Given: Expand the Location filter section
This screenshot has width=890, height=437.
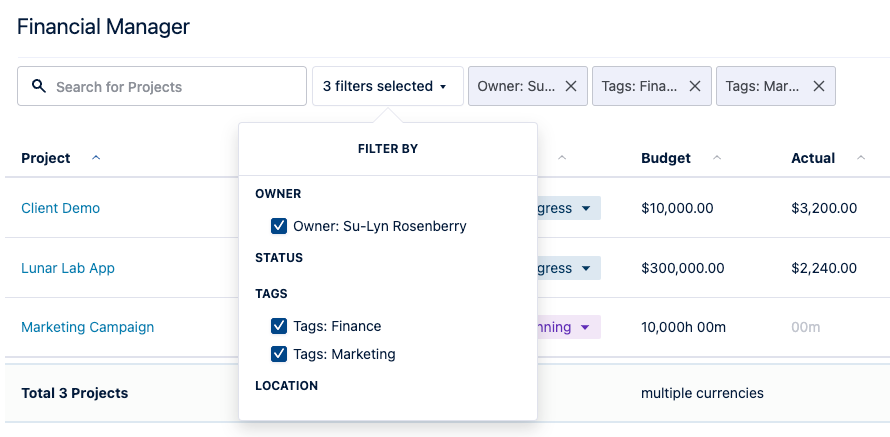Looking at the screenshot, I should pos(286,386).
